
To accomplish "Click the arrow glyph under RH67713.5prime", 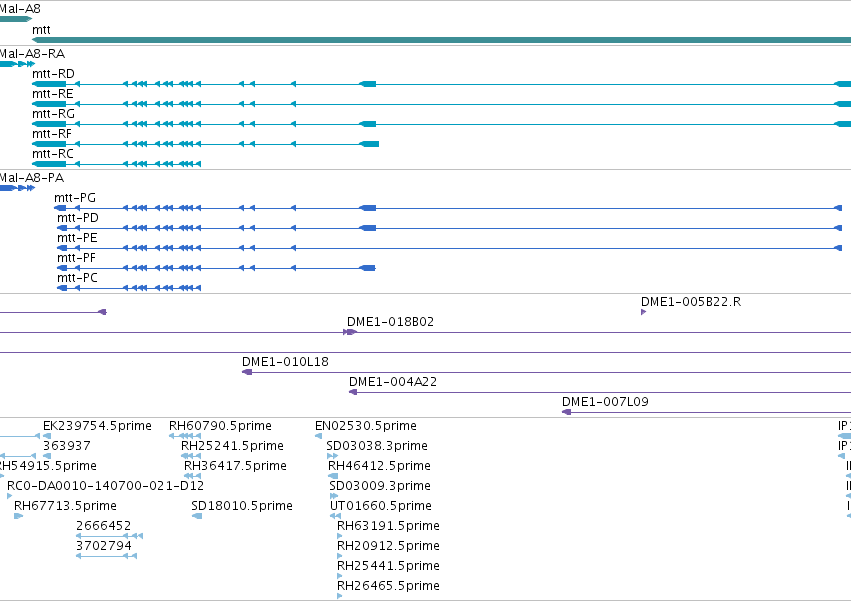I will coord(18,516).
